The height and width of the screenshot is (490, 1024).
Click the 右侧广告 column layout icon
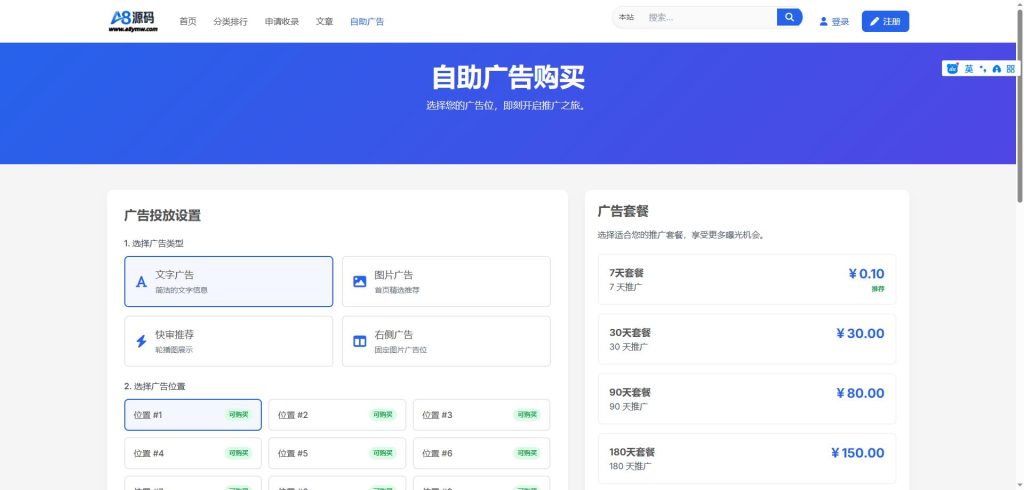tap(359, 341)
